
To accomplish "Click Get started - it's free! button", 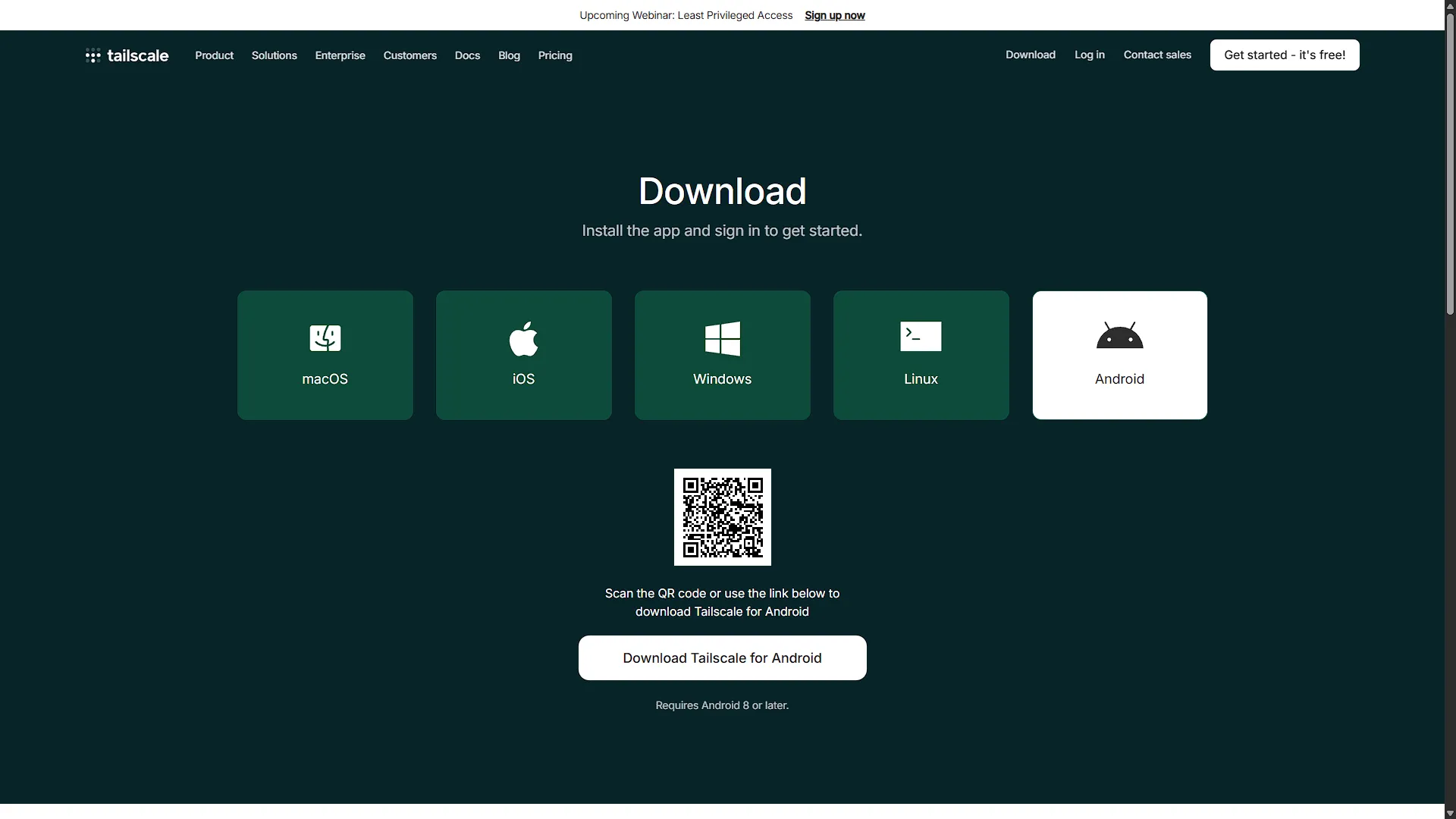I will coord(1285,55).
